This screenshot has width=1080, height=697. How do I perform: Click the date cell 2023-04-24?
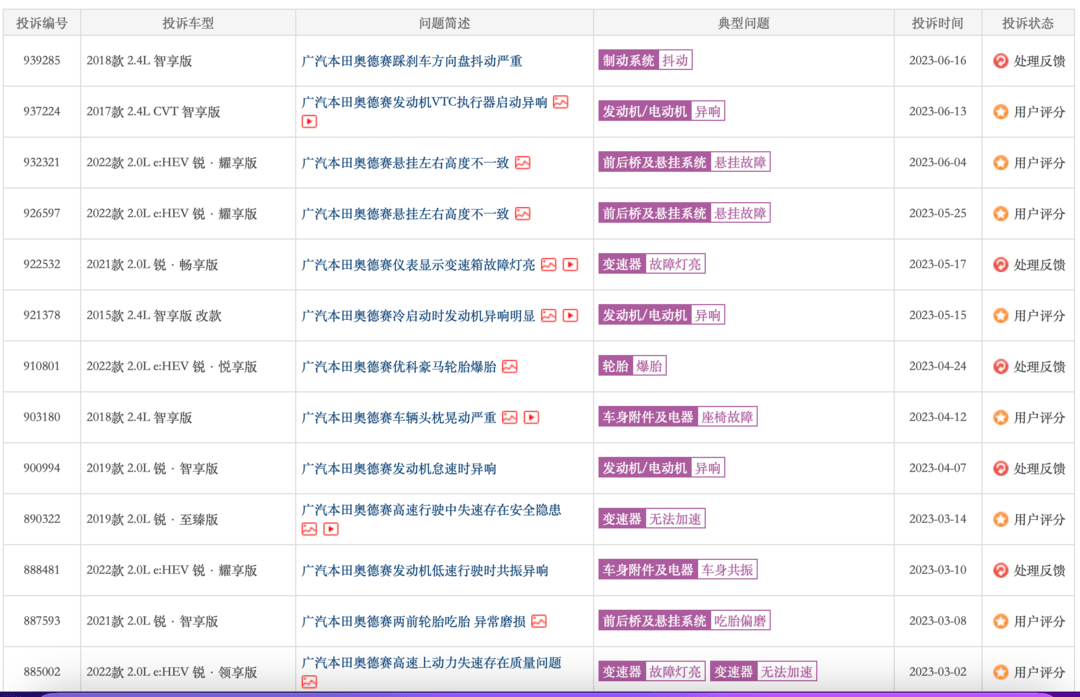click(937, 366)
